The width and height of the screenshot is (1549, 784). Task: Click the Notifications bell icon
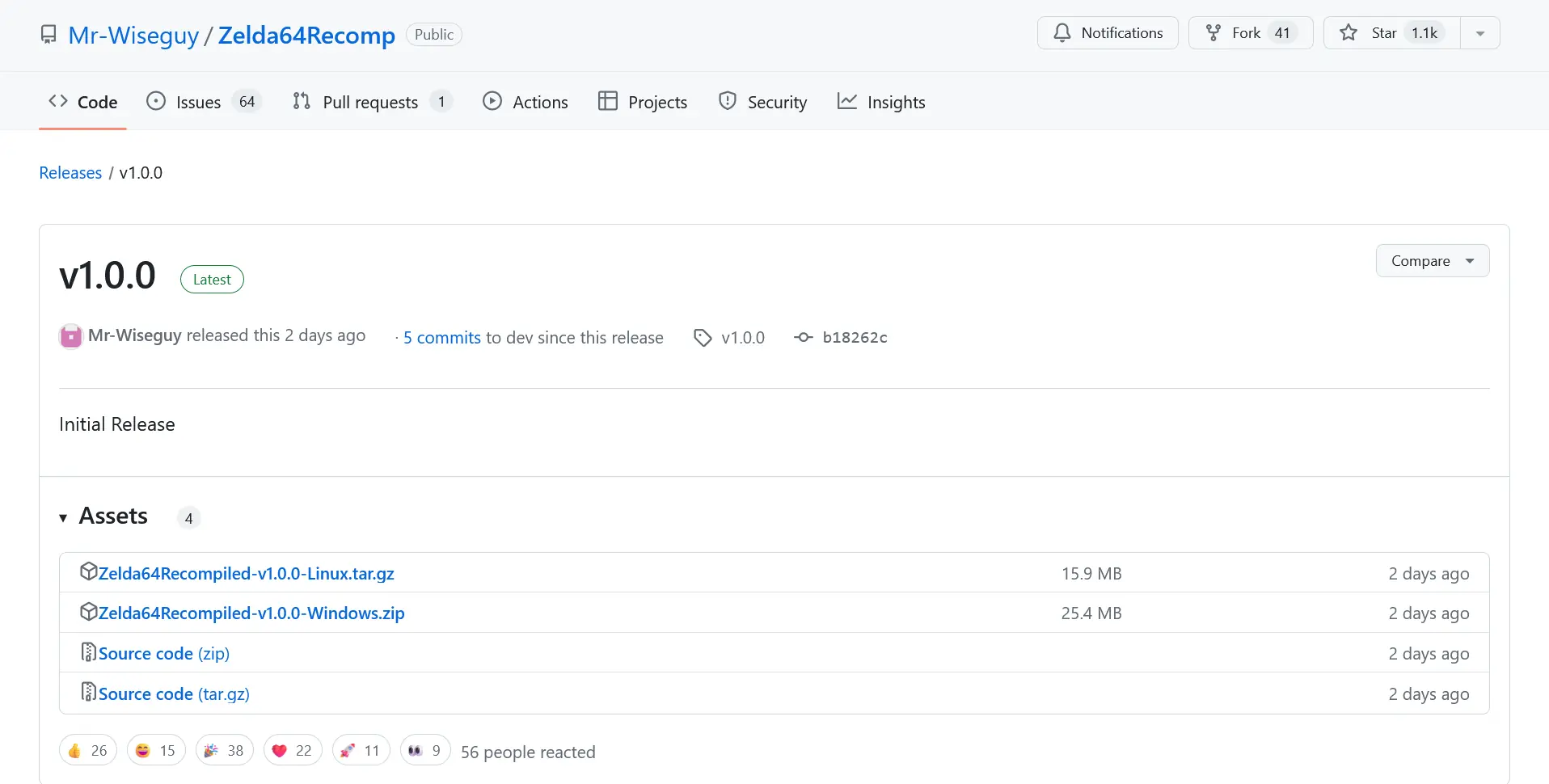[x=1062, y=33]
